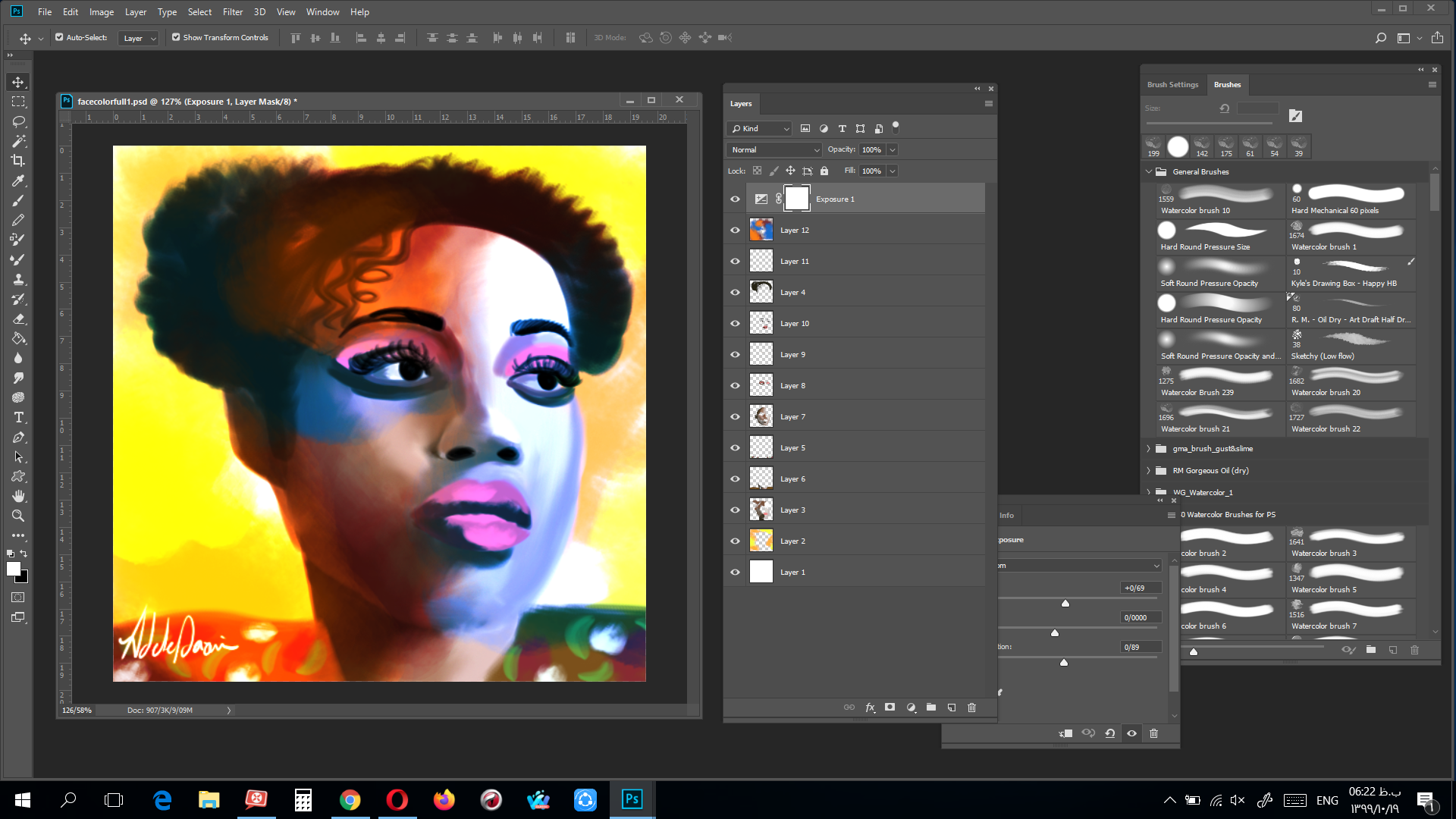This screenshot has height=819, width=1456.
Task: Toggle adjustment visibility in Properties panel
Action: click(1131, 733)
